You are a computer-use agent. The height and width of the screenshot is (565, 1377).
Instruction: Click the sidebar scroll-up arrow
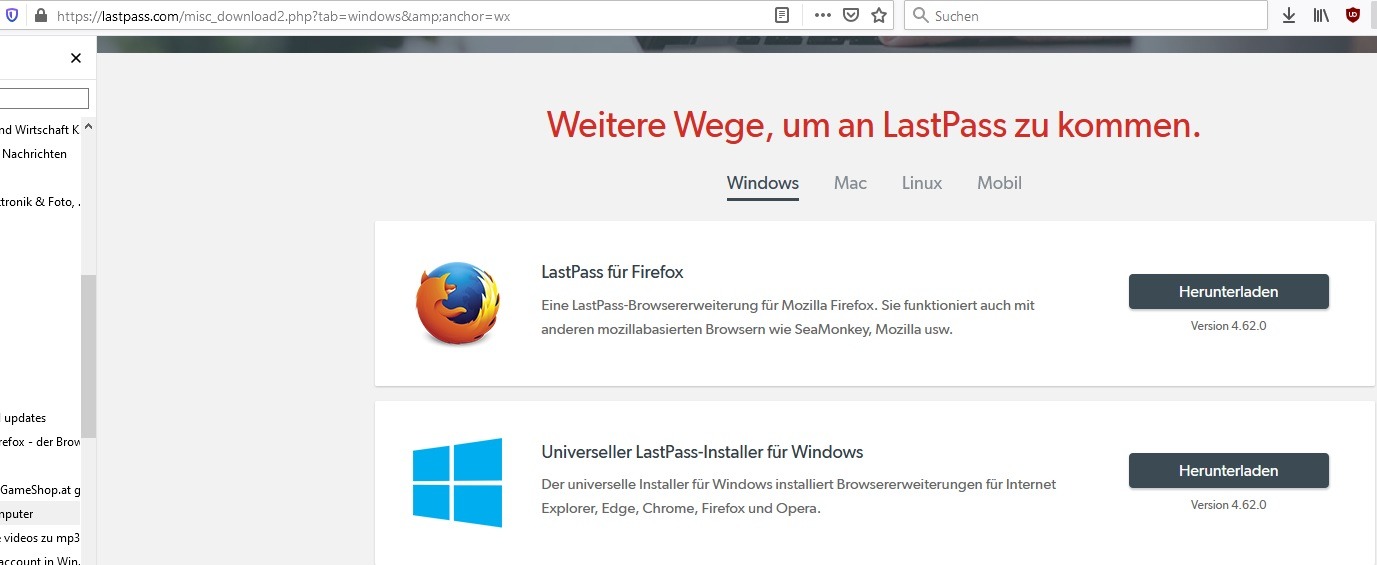88,128
